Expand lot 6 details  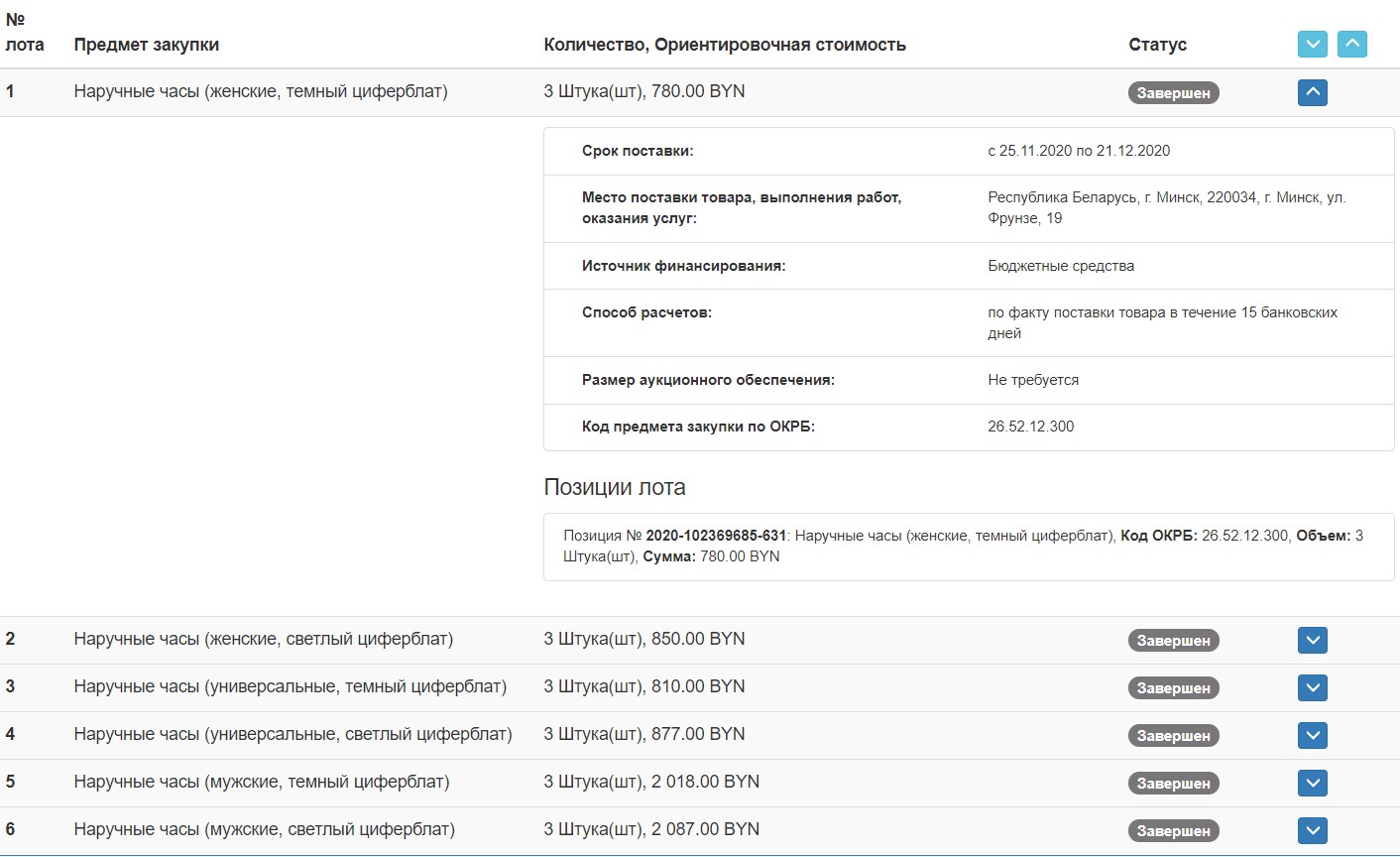coord(1312,830)
